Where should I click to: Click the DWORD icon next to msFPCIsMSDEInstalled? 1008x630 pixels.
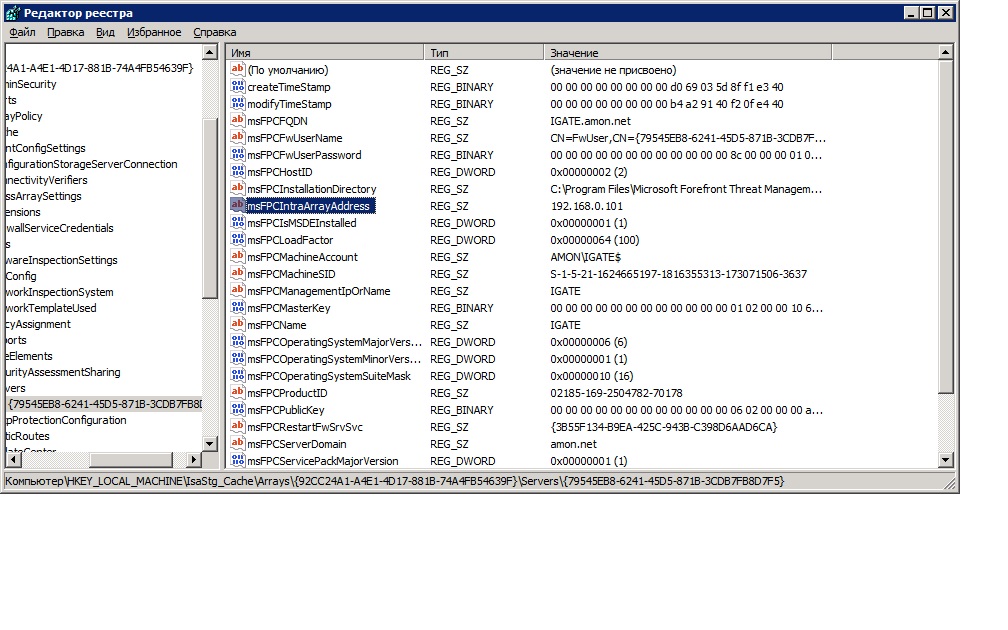click(x=238, y=222)
